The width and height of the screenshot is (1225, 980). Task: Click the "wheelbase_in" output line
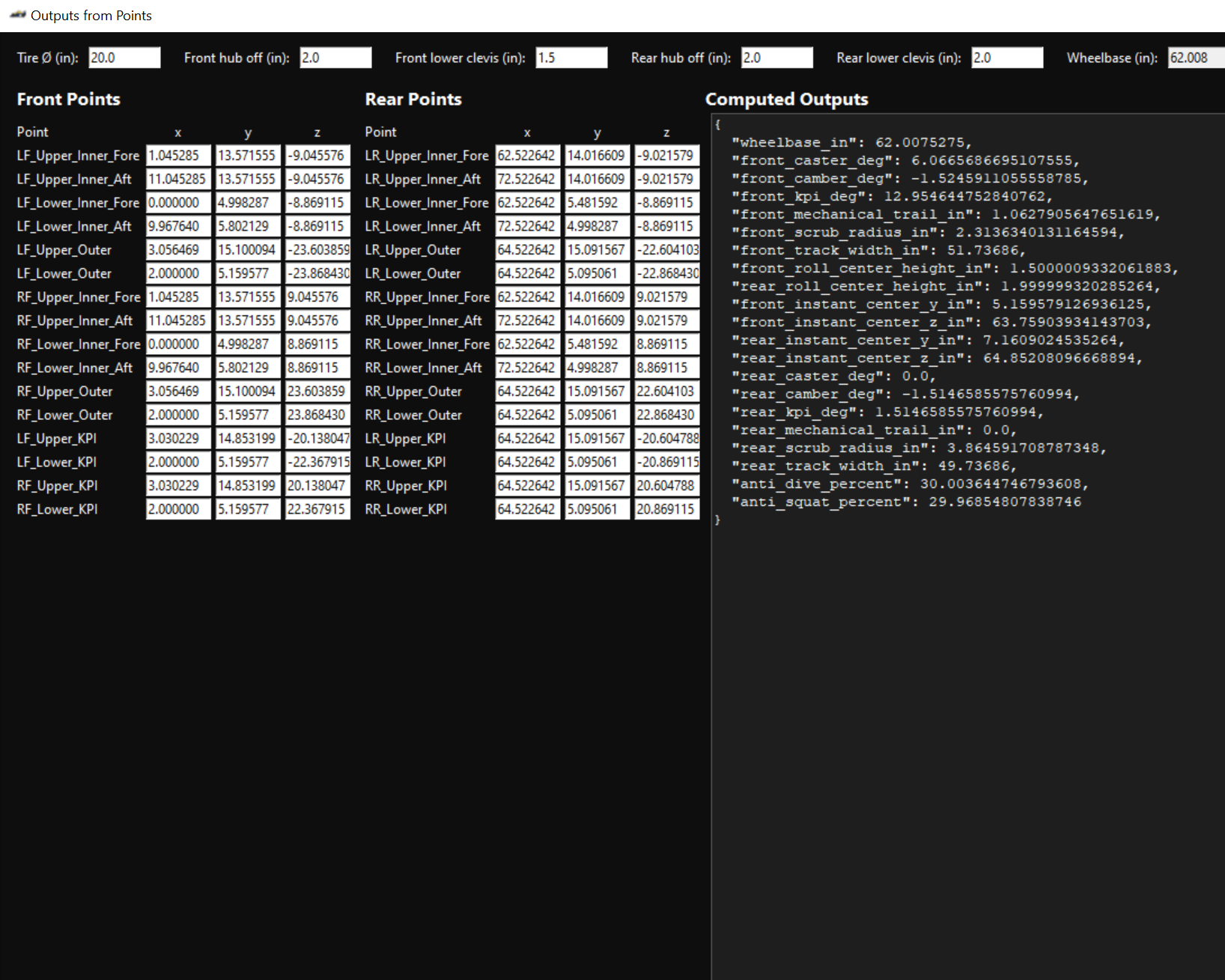pos(852,143)
